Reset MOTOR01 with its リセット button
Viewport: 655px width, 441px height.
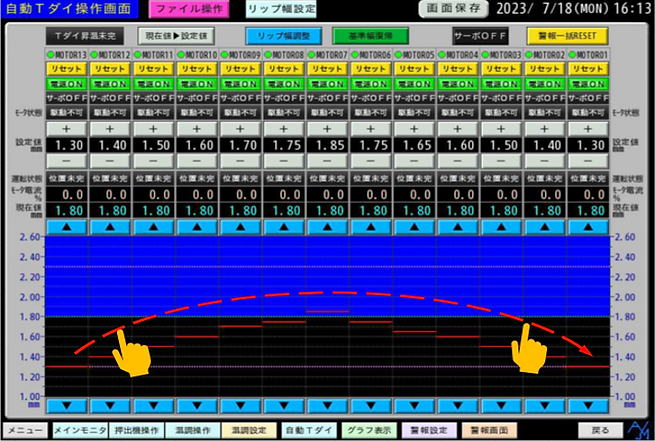[x=588, y=69]
